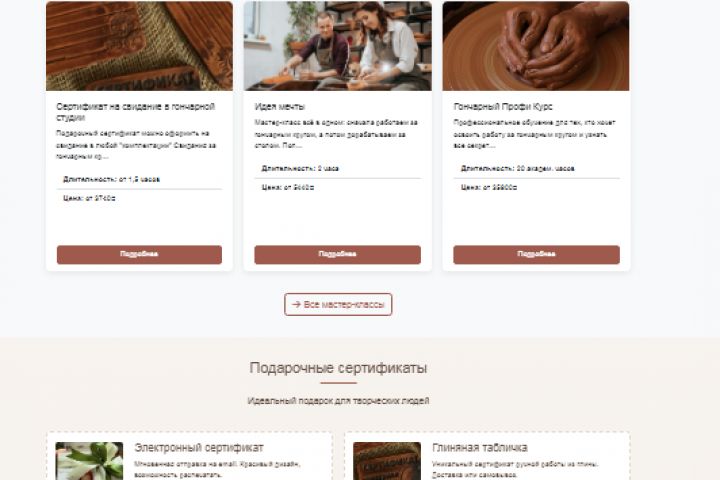Select the Идея мечты card title
Screen dimensions: 720x480
(x=280, y=107)
